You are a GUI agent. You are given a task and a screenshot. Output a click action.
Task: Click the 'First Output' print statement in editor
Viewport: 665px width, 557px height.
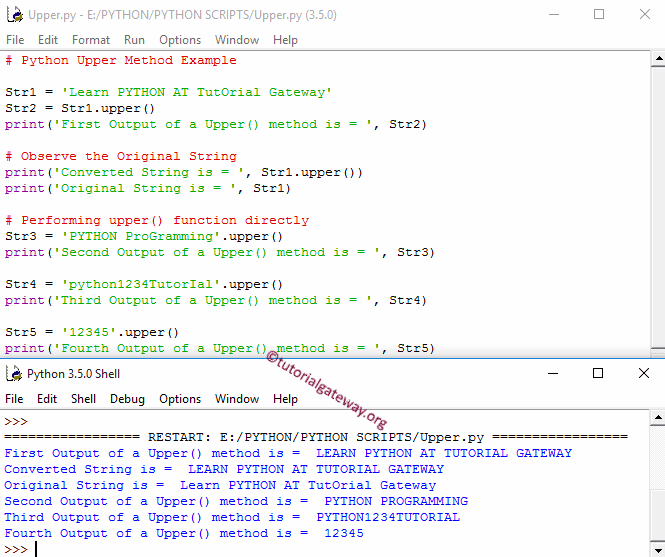pyautogui.click(x=216, y=124)
